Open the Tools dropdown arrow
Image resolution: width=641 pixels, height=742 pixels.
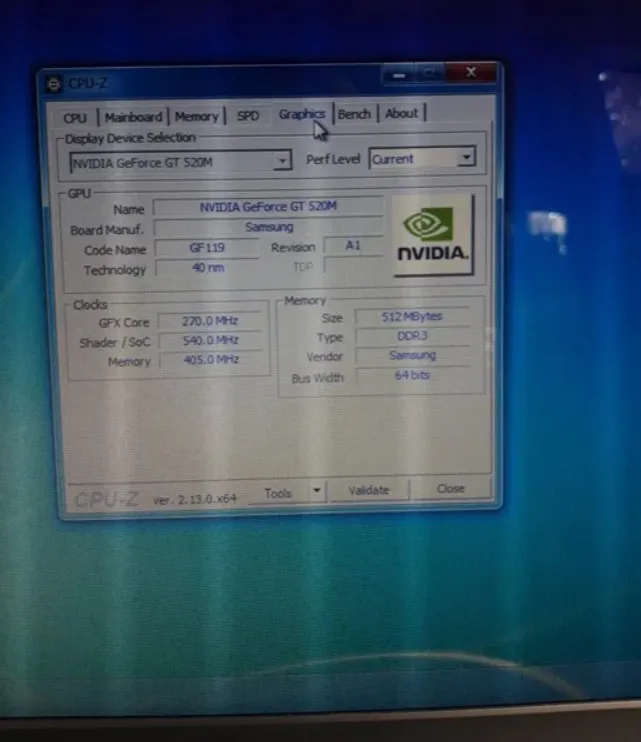pyautogui.click(x=317, y=491)
